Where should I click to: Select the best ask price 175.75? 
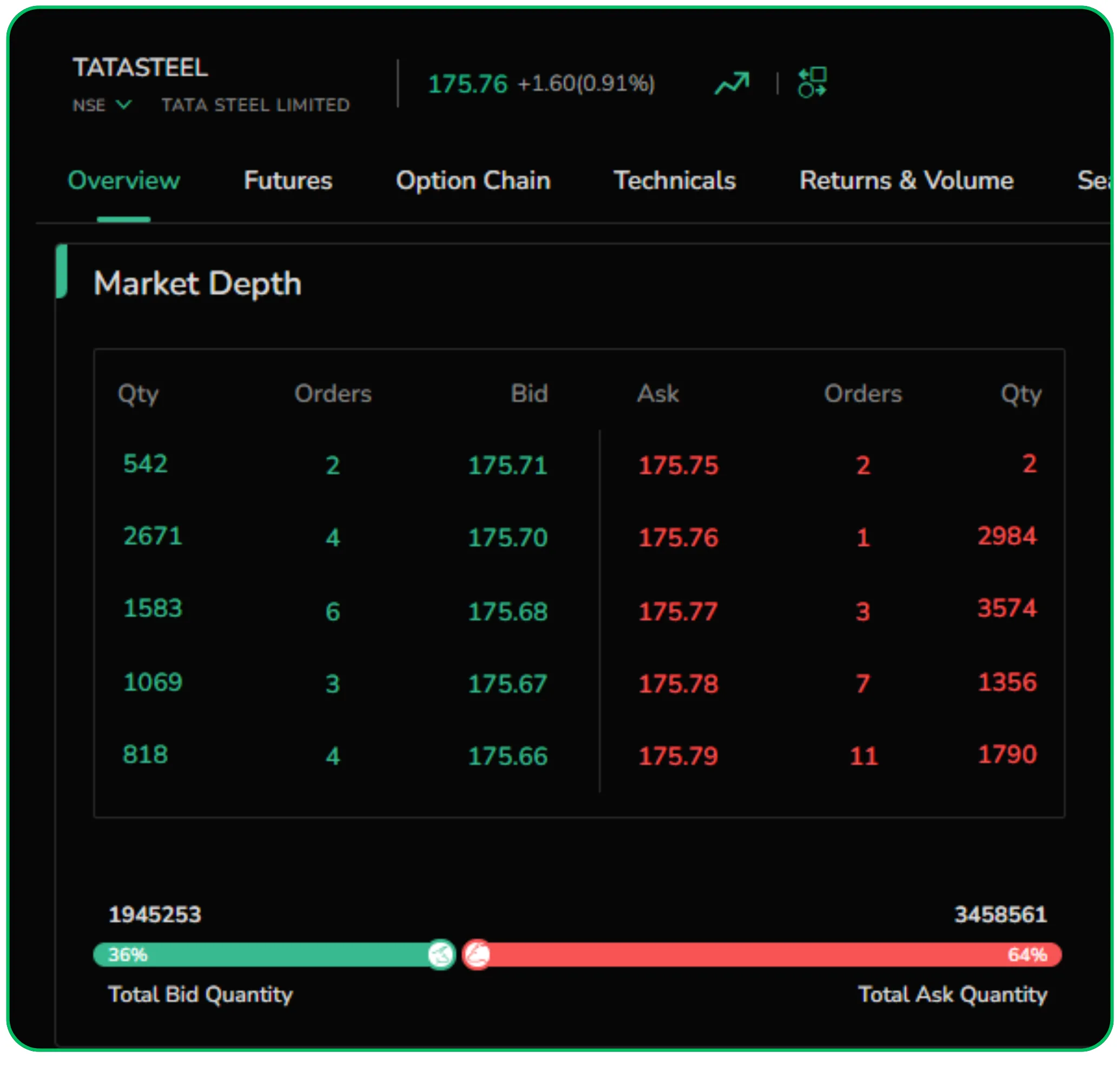pos(678,465)
